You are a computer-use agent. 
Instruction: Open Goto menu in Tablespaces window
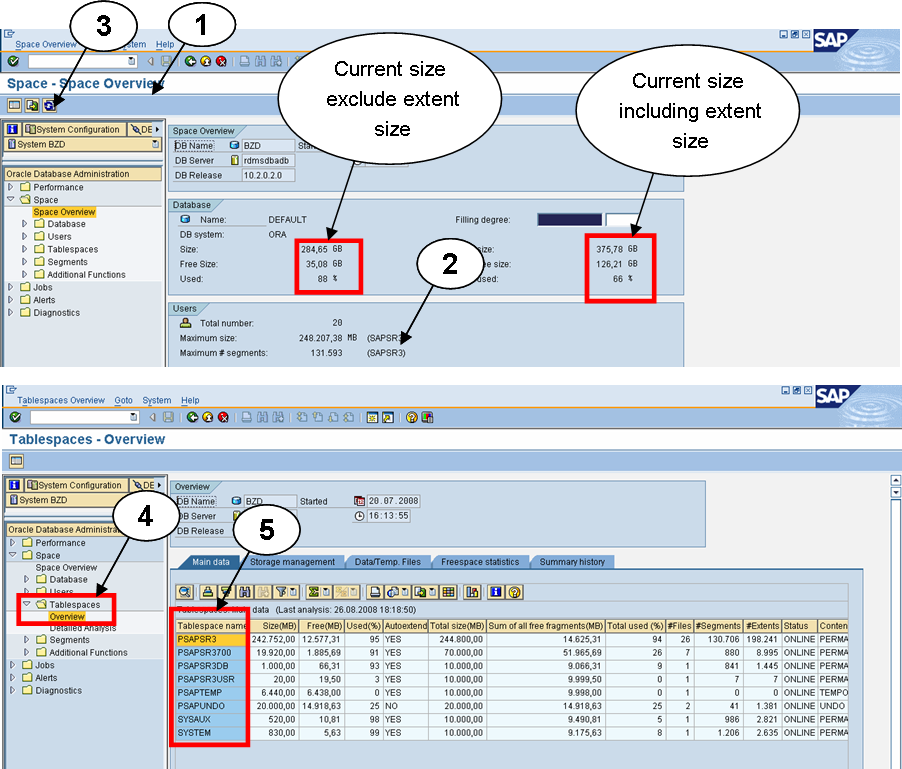click(123, 400)
